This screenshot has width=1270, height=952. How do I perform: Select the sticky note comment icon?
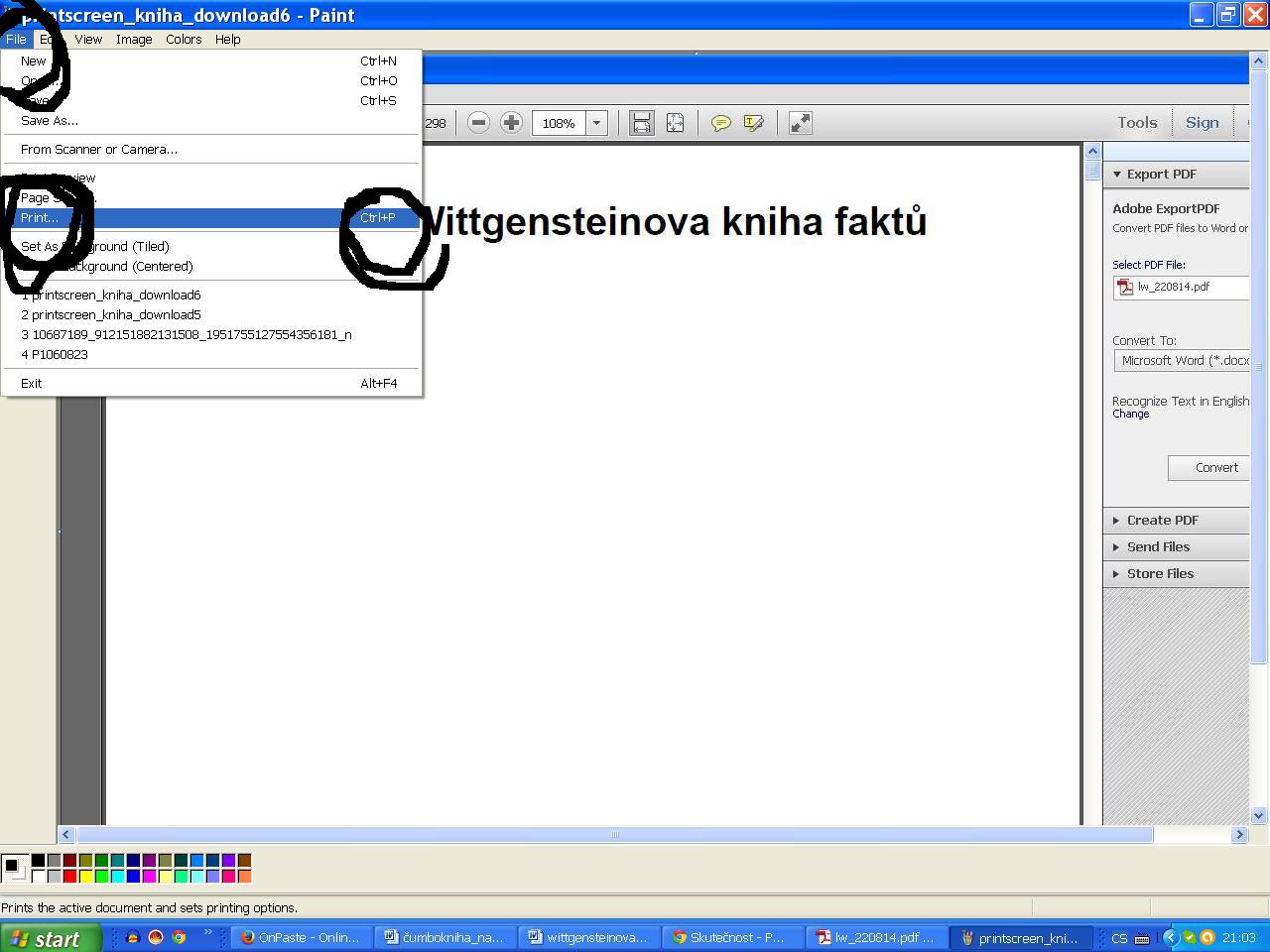click(x=721, y=122)
